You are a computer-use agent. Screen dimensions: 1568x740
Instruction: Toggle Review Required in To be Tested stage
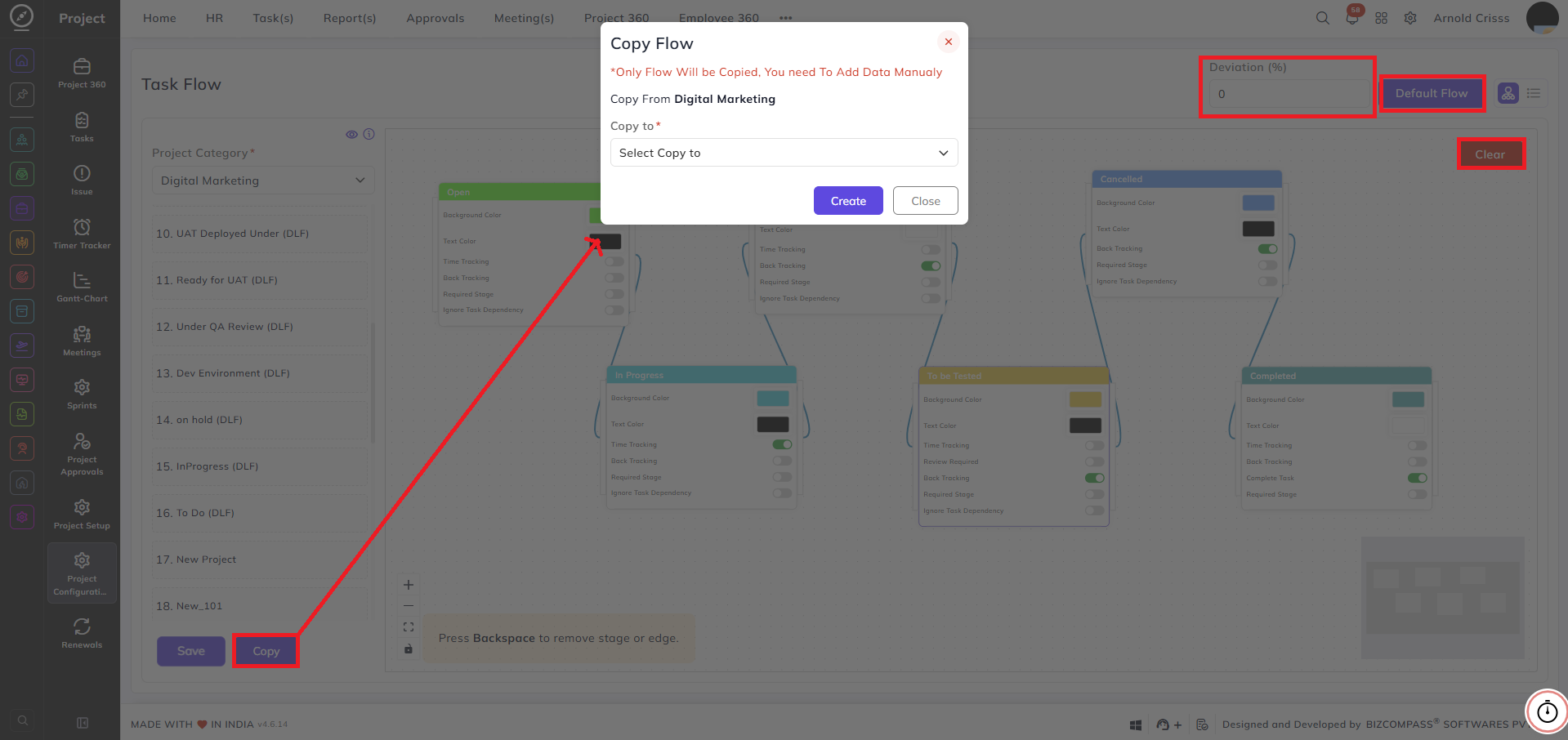(x=1094, y=461)
